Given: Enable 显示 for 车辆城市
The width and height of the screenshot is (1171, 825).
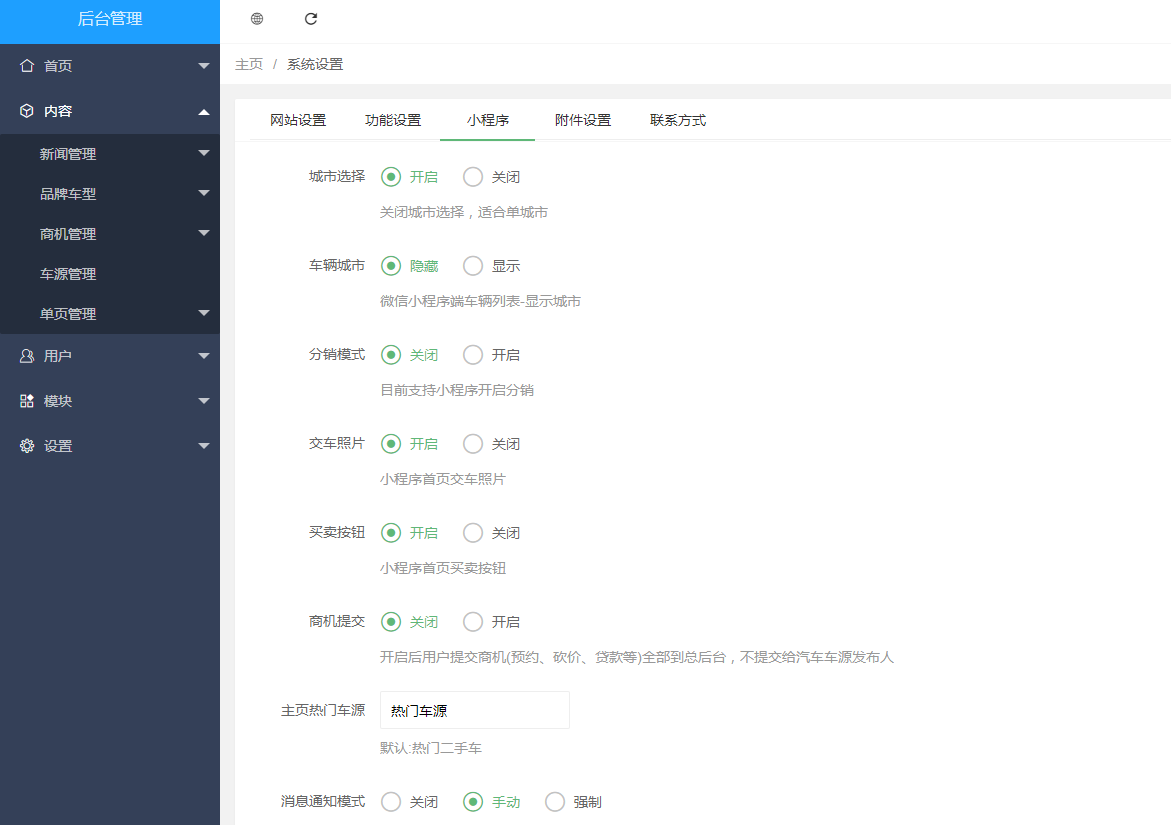Looking at the screenshot, I should pos(472,265).
